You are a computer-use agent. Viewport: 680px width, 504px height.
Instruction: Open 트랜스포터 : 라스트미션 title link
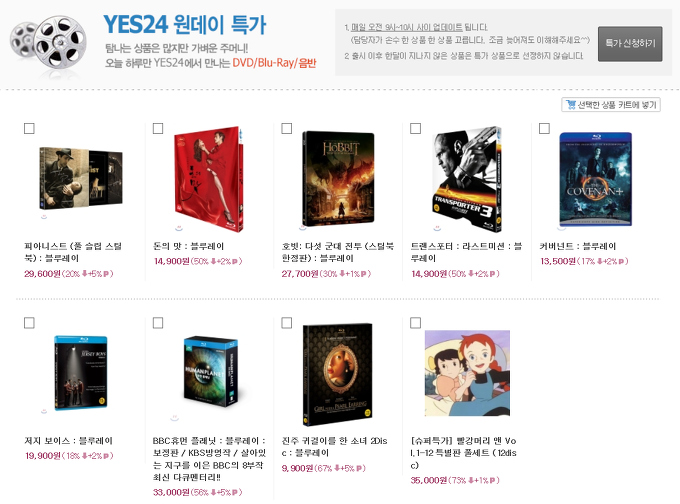tap(466, 252)
